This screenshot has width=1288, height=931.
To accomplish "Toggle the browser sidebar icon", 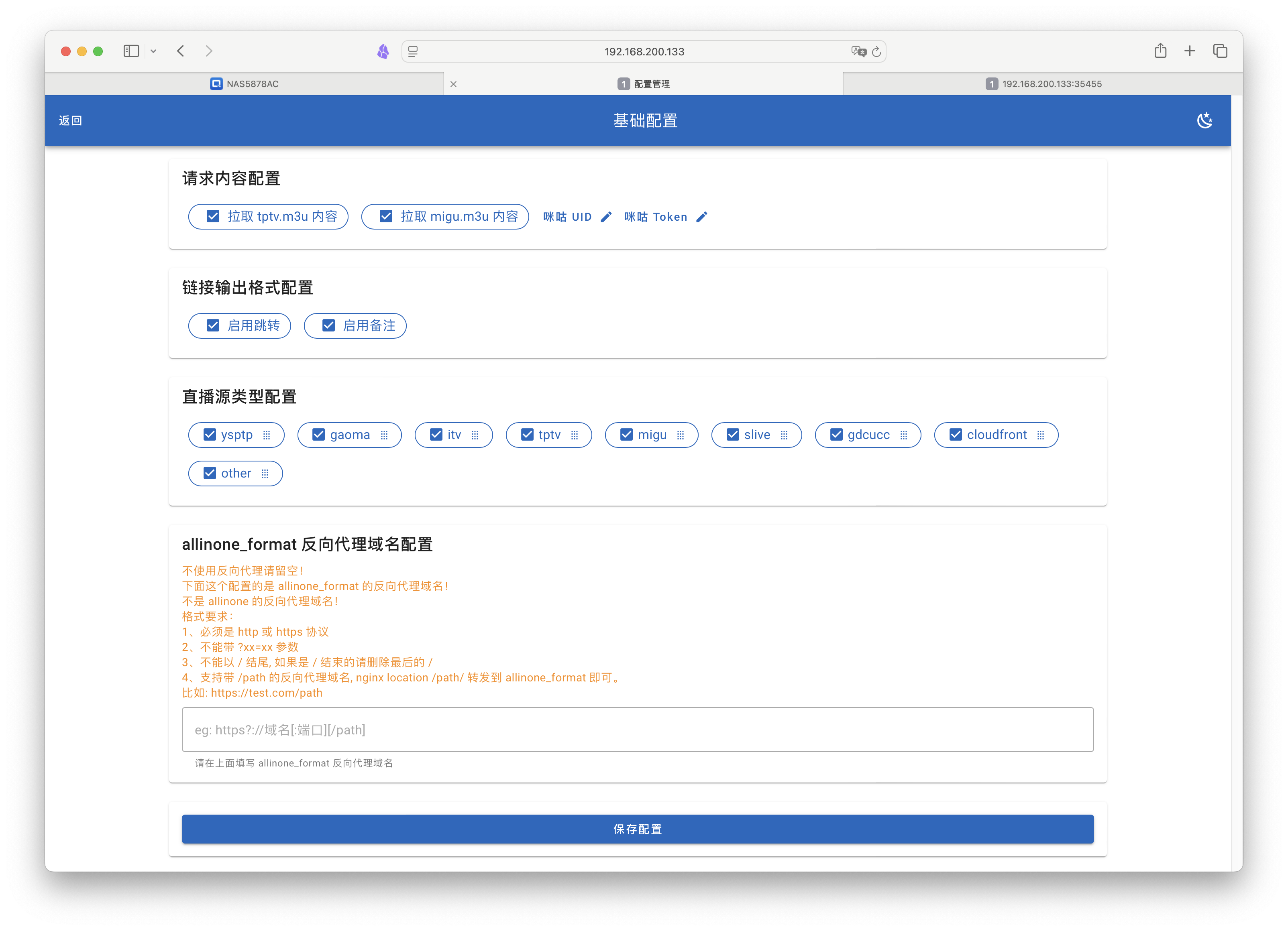I will pyautogui.click(x=131, y=51).
